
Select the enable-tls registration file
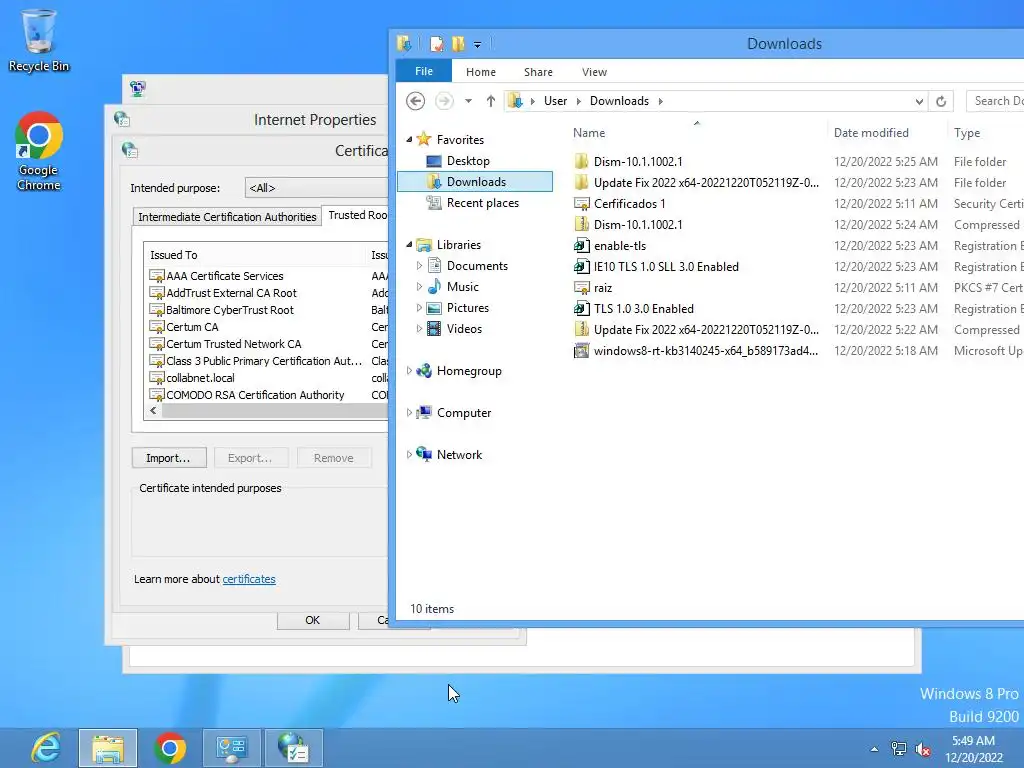619,246
